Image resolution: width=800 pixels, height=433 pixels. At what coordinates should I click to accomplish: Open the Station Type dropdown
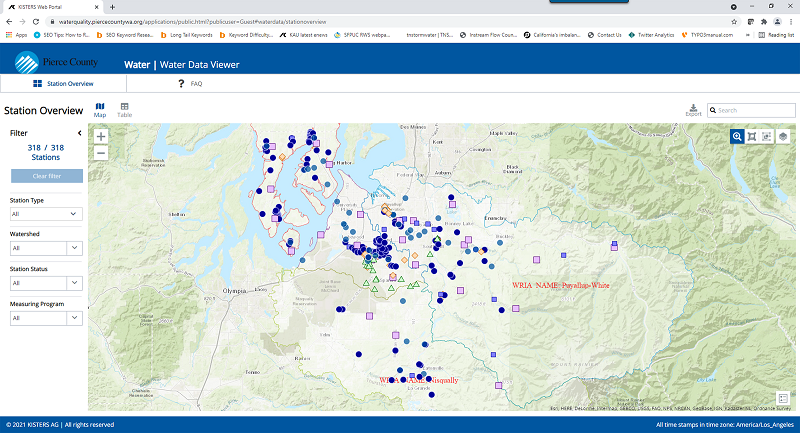(46, 214)
